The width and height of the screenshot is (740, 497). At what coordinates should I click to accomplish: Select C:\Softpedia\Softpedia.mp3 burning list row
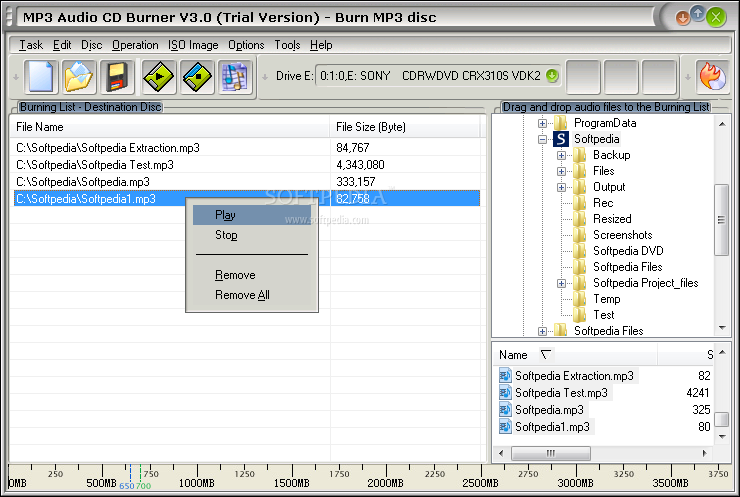click(247, 182)
